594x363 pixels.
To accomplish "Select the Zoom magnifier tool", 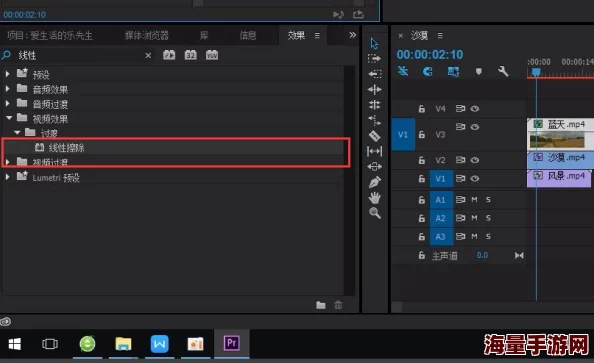I will 375,213.
